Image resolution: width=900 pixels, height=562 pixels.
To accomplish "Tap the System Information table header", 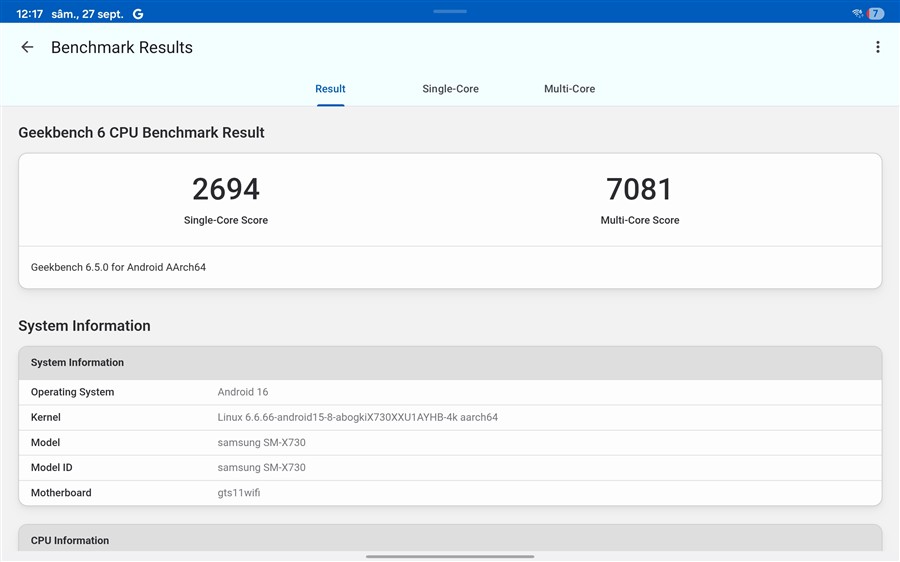I will (77, 362).
